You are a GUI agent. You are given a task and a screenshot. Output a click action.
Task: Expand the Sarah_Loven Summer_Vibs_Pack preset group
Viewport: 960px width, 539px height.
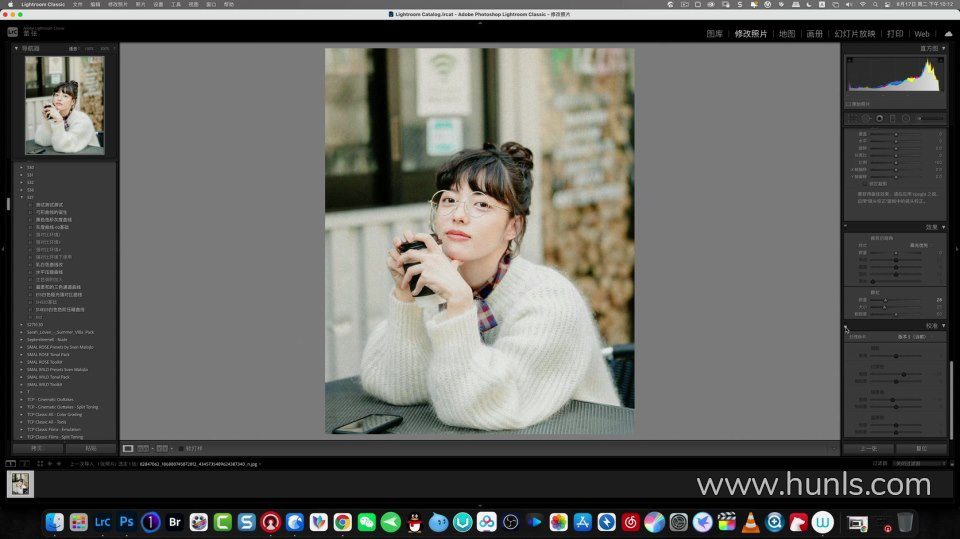point(22,332)
